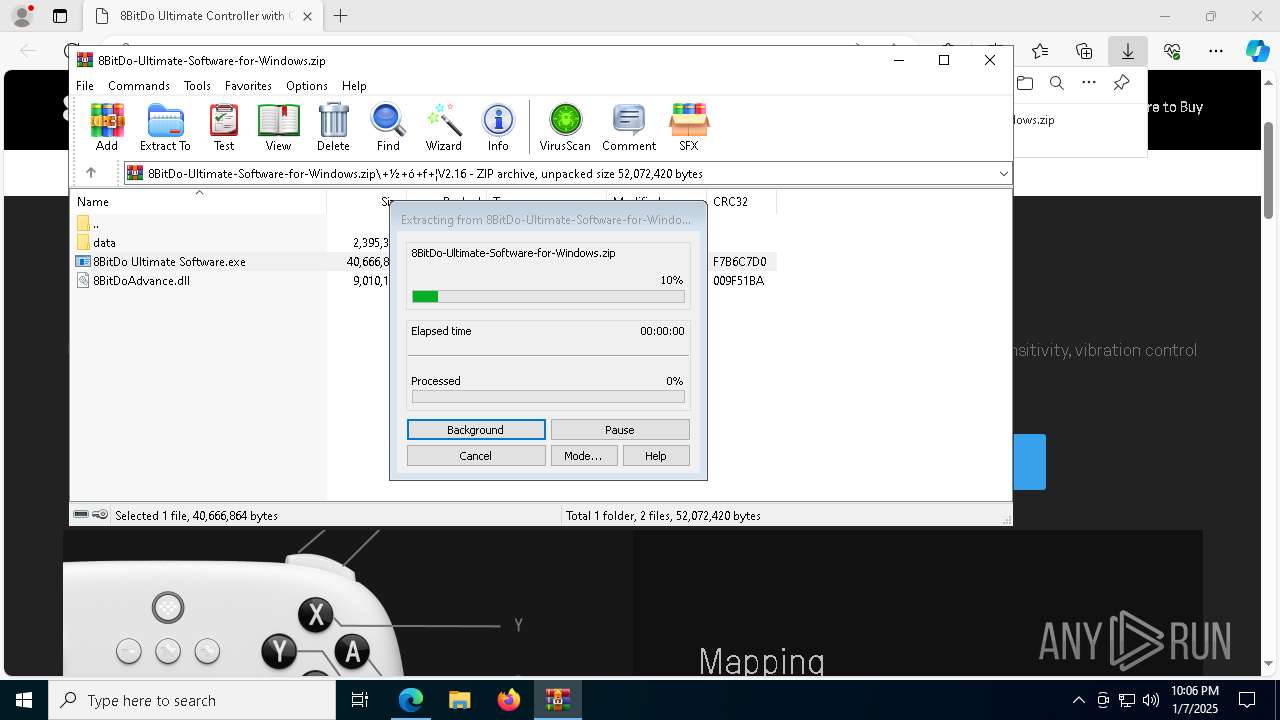1280x720 pixels.
Task: Click the Mode... button
Action: 583,455
